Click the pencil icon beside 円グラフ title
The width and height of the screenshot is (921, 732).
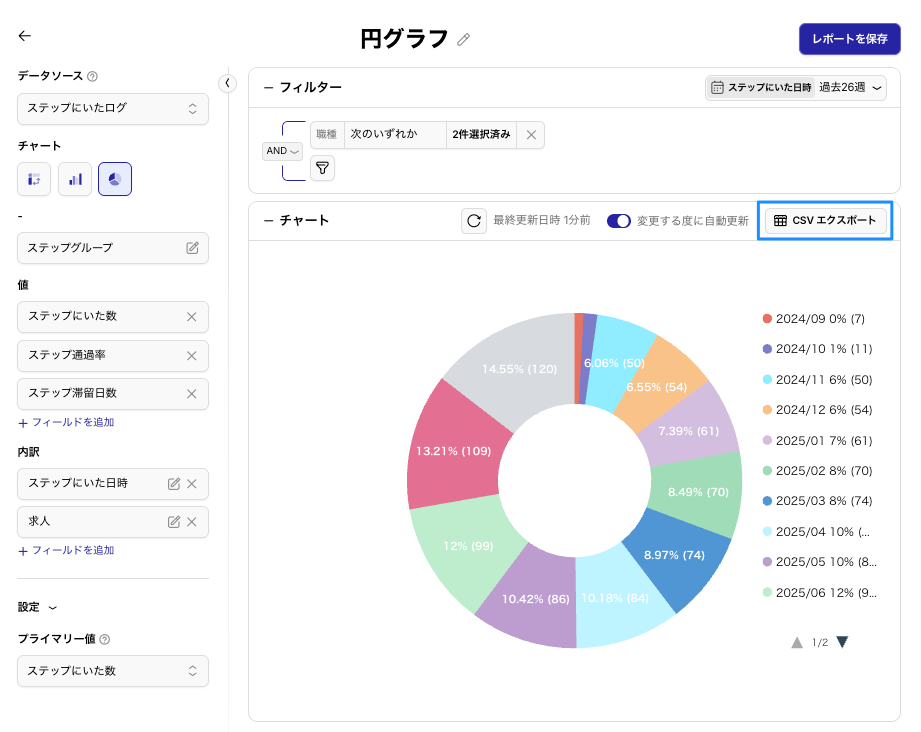click(463, 39)
